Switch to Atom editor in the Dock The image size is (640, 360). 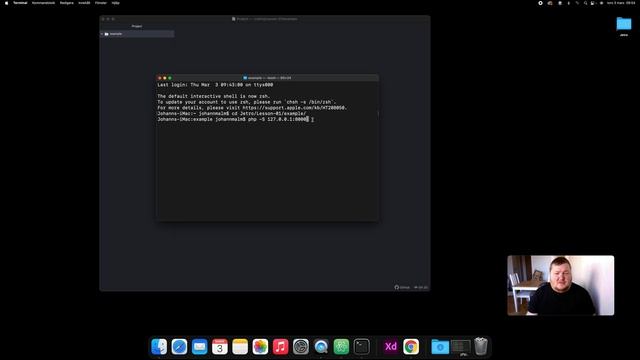coord(341,347)
